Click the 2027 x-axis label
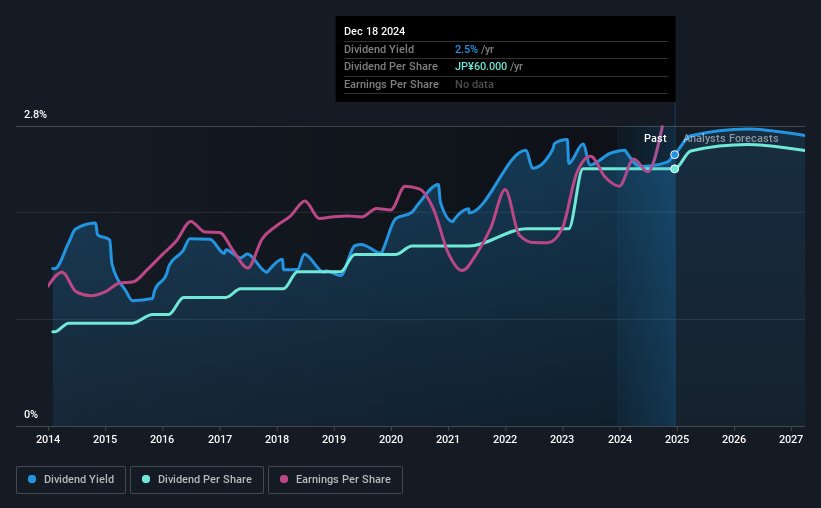821x508 pixels. pos(791,439)
